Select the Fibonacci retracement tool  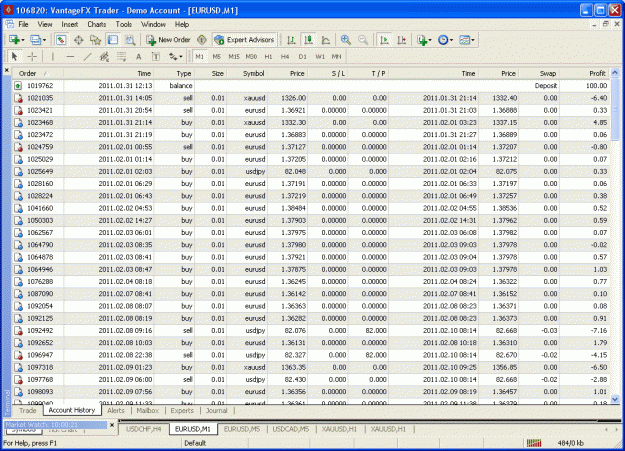click(122, 57)
